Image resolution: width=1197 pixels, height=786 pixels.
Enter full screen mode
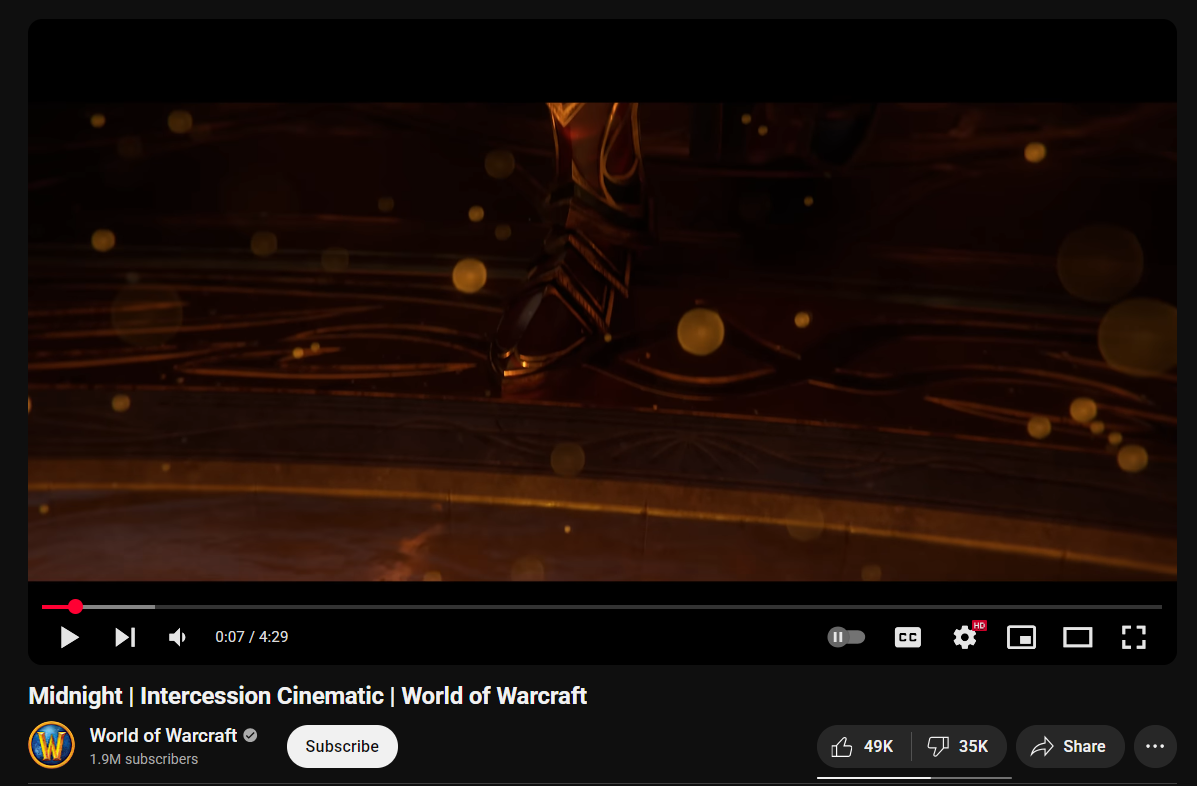1134,637
